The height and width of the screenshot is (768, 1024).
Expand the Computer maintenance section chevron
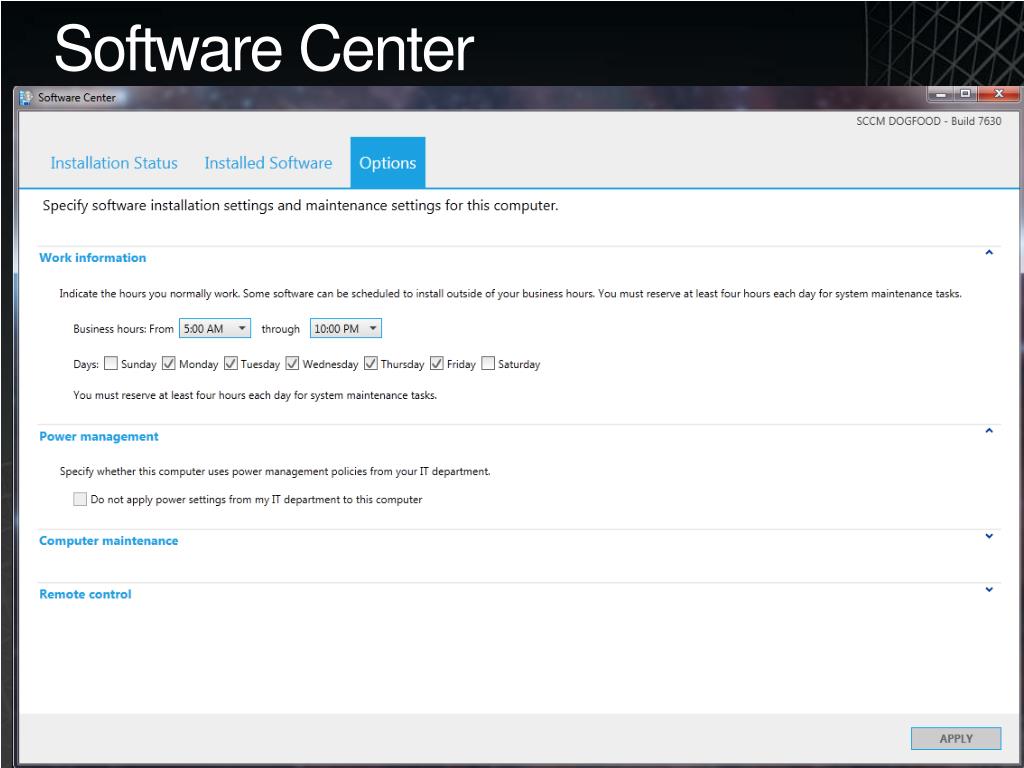(x=989, y=536)
